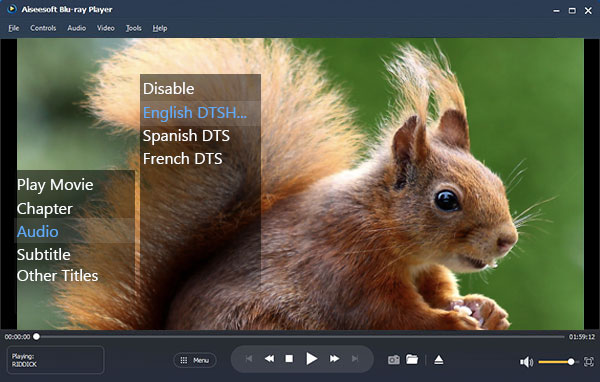This screenshot has width=600, height=382.
Task: Open the disc Menu button
Action: pos(195,360)
